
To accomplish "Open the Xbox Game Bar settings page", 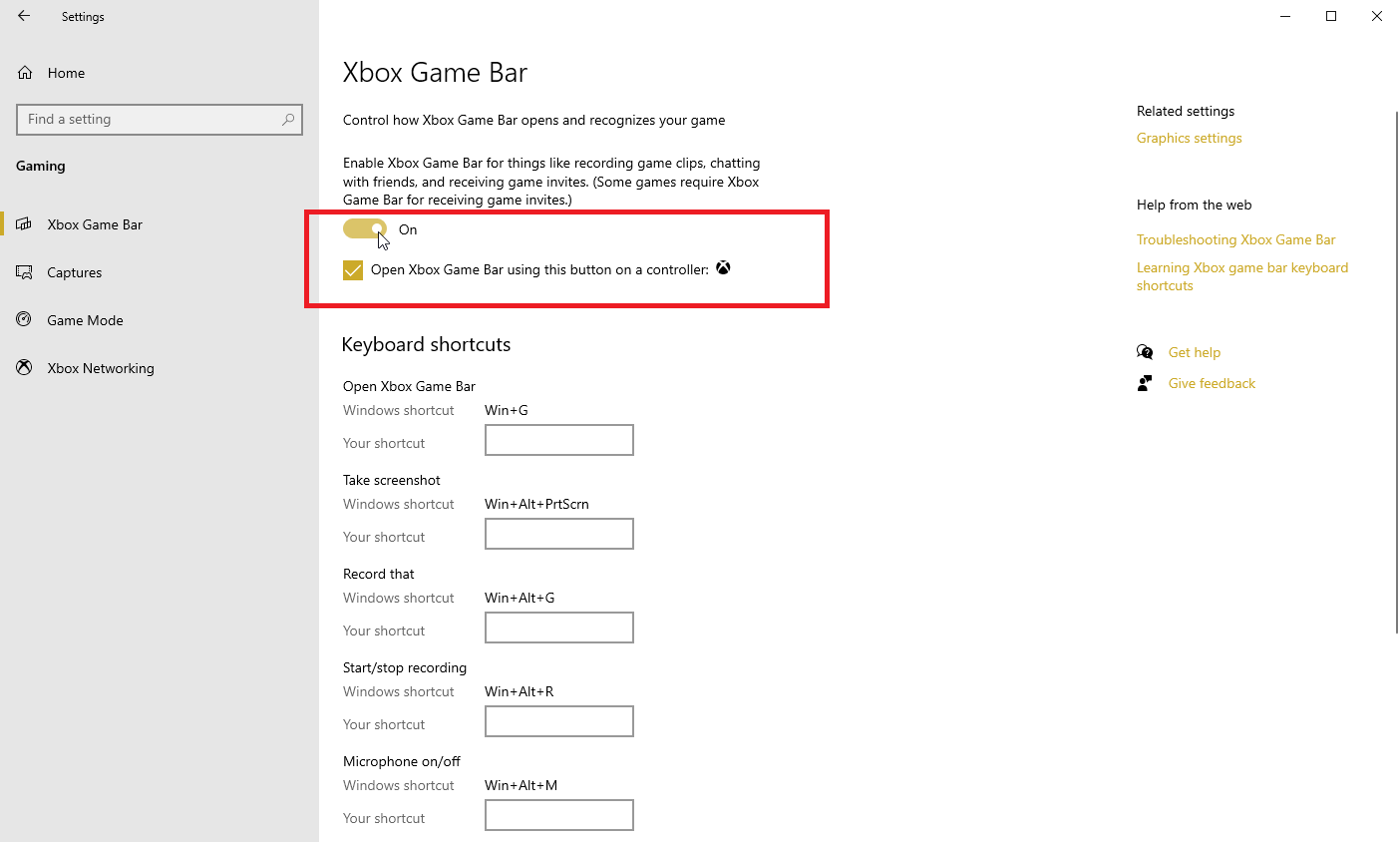I will [x=160, y=224].
